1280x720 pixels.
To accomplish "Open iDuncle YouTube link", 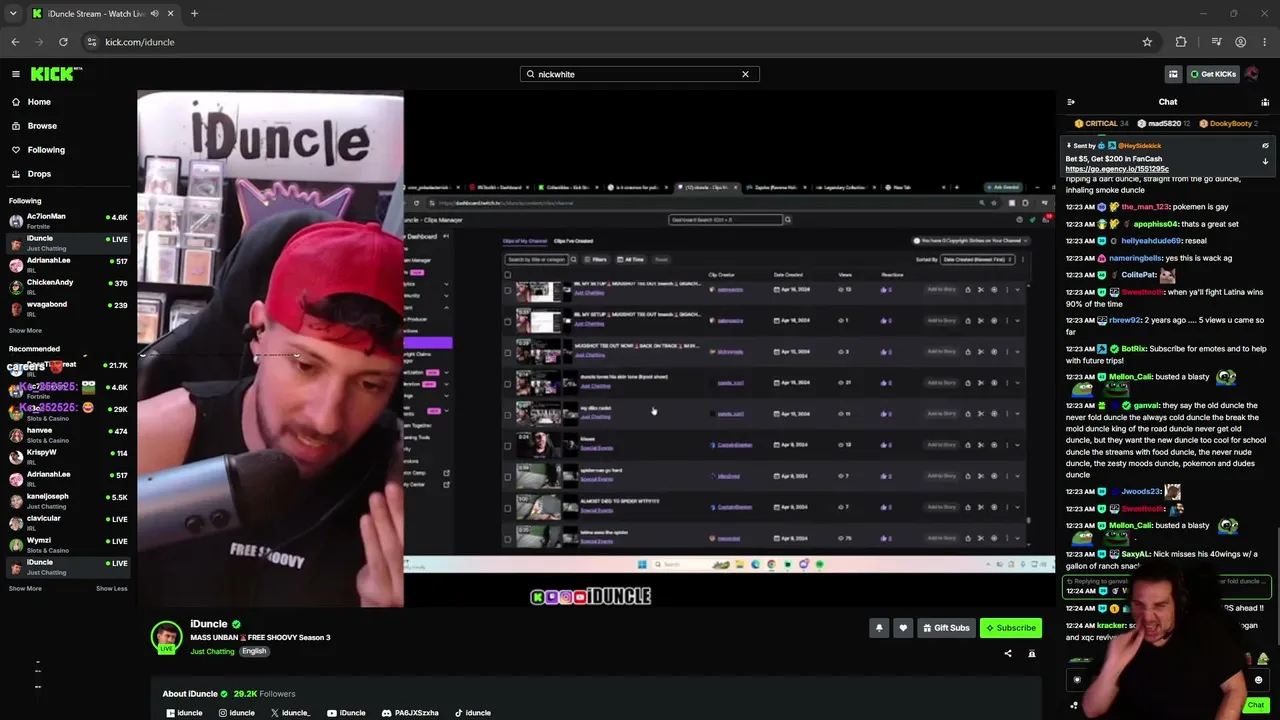I will (347, 713).
